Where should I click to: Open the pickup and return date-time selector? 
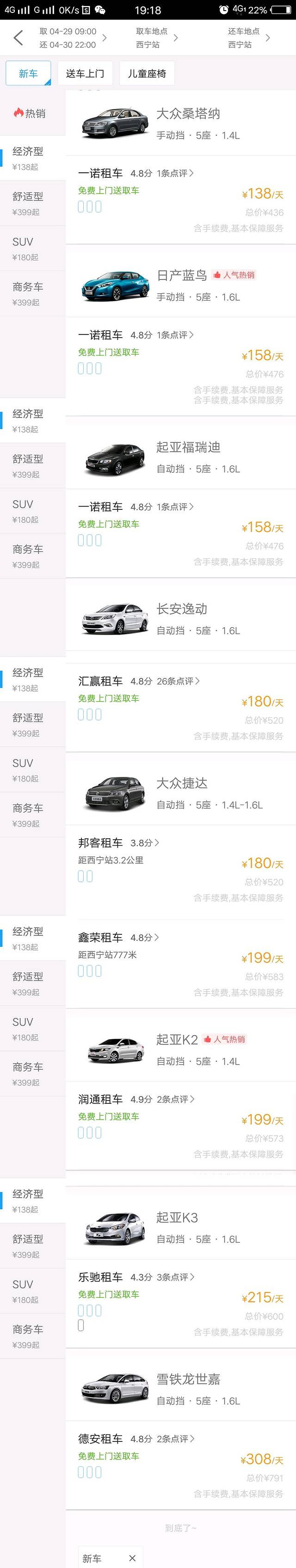pyautogui.click(x=72, y=38)
